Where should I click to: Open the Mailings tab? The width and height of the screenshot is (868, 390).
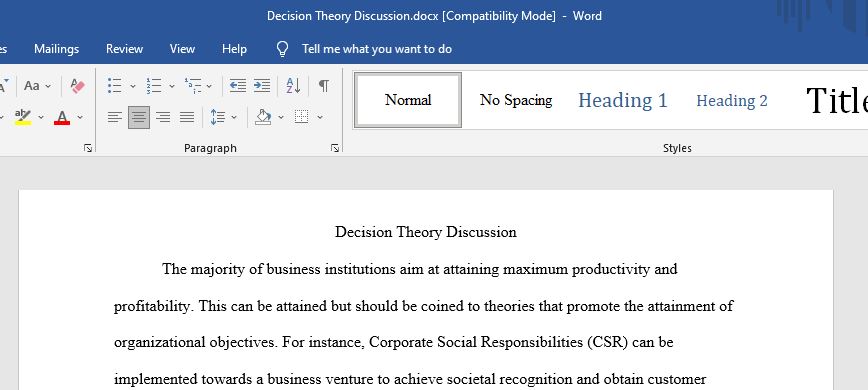coord(56,49)
